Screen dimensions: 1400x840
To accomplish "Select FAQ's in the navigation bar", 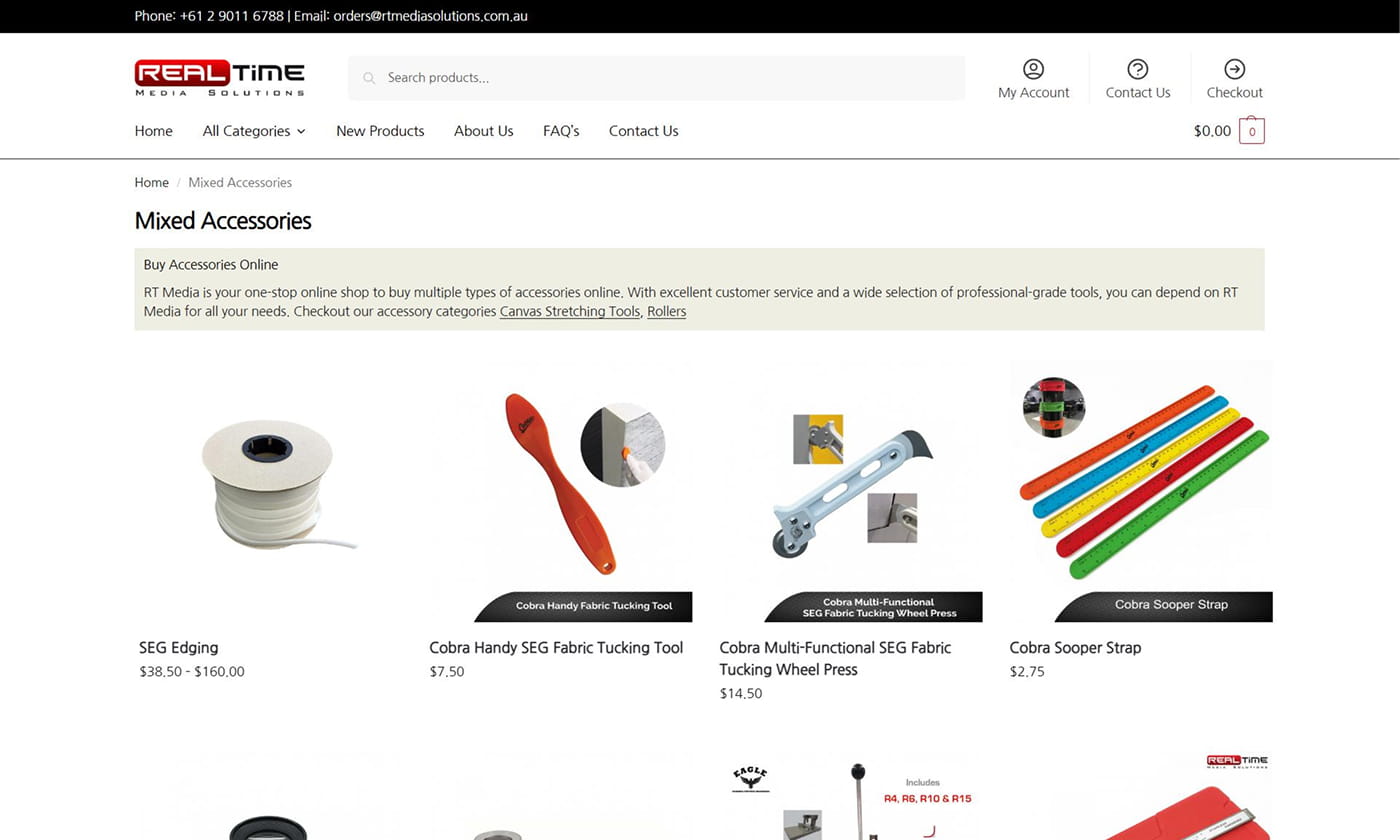I will [x=561, y=131].
